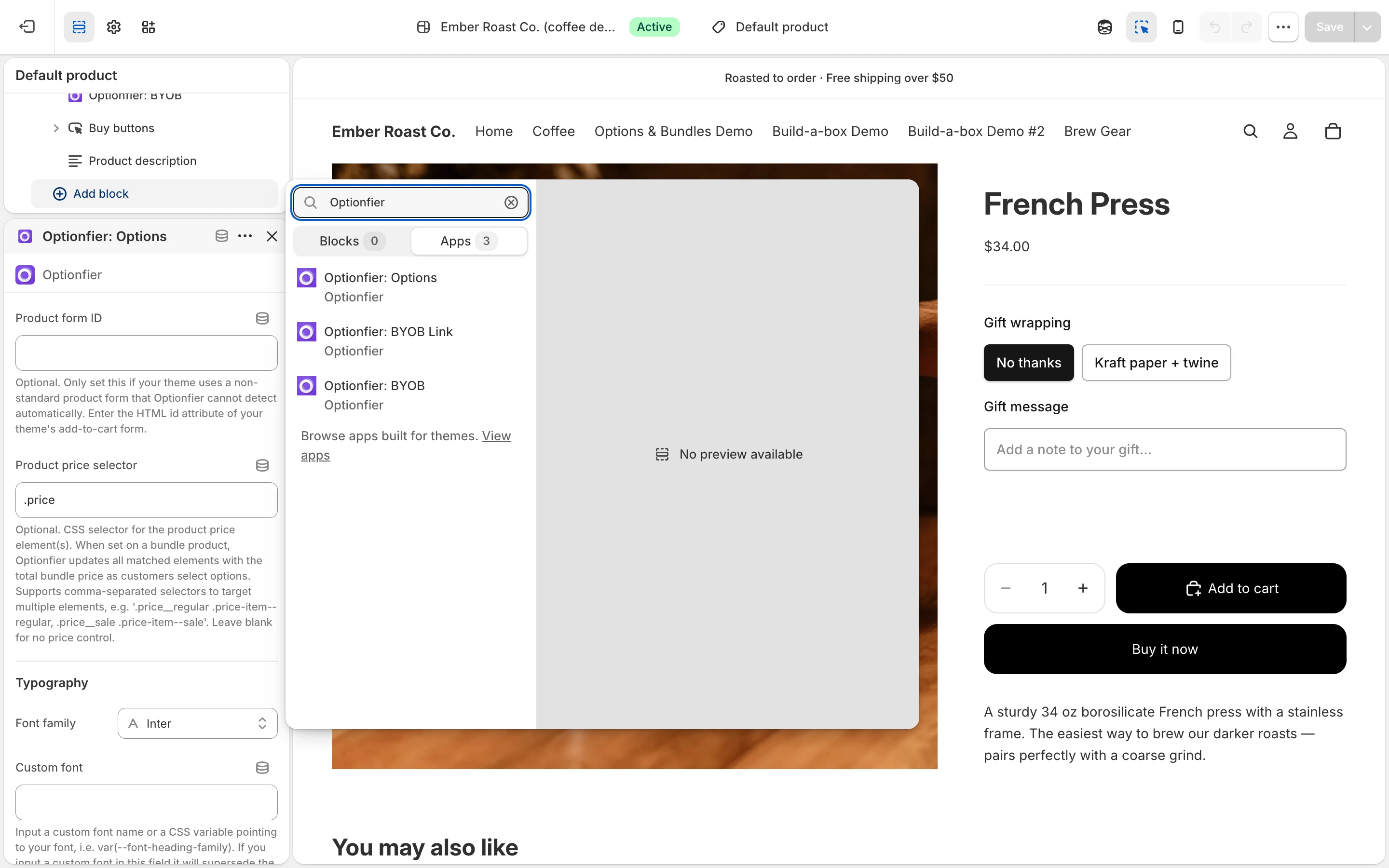Open storefront search icon
1389x868 pixels.
tap(1250, 132)
